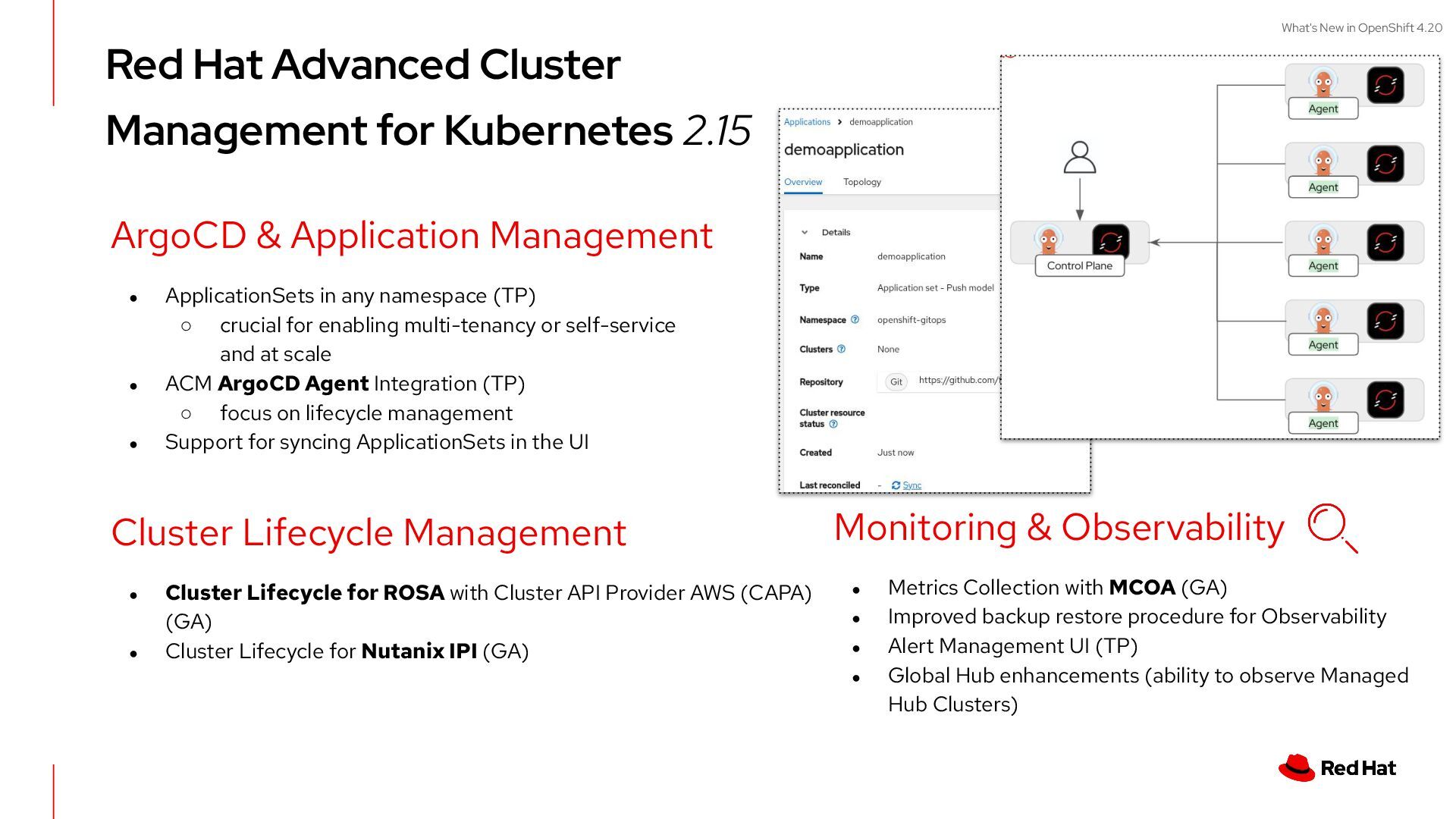
Task: Click the bottom Agent's Argo mascot icon
Action: click(1323, 397)
